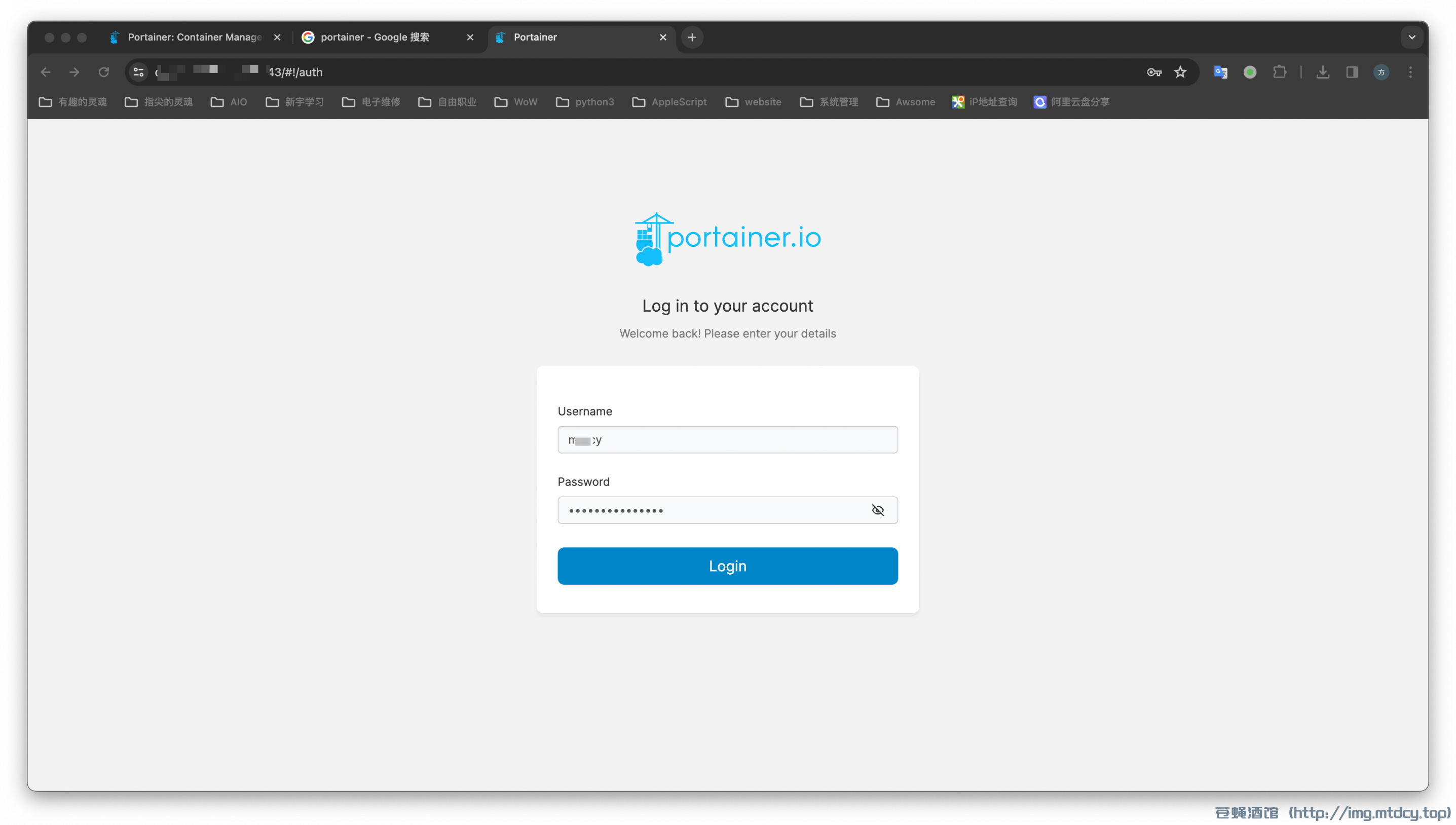Click the browser back arrow

pos(46,72)
